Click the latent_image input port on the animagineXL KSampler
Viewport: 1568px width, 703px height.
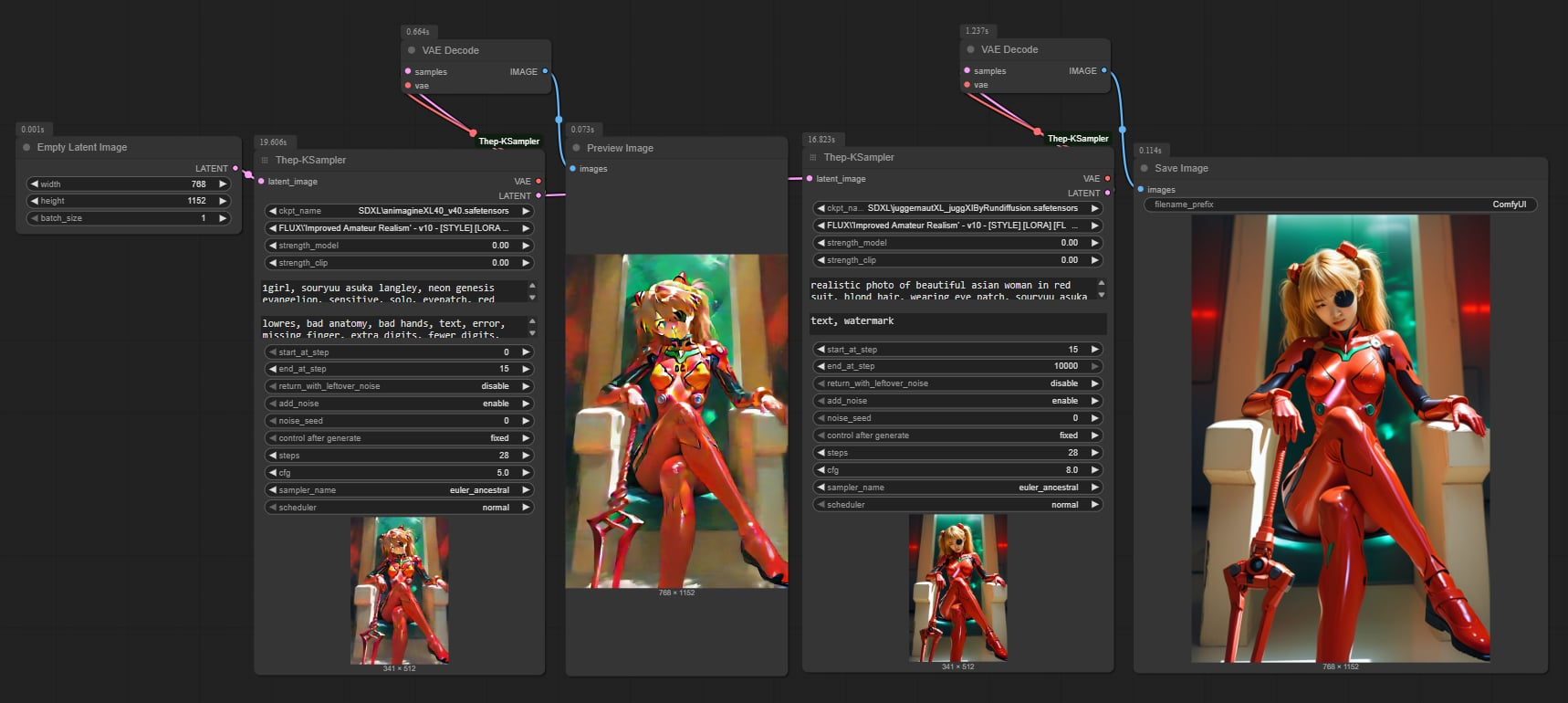click(x=261, y=182)
